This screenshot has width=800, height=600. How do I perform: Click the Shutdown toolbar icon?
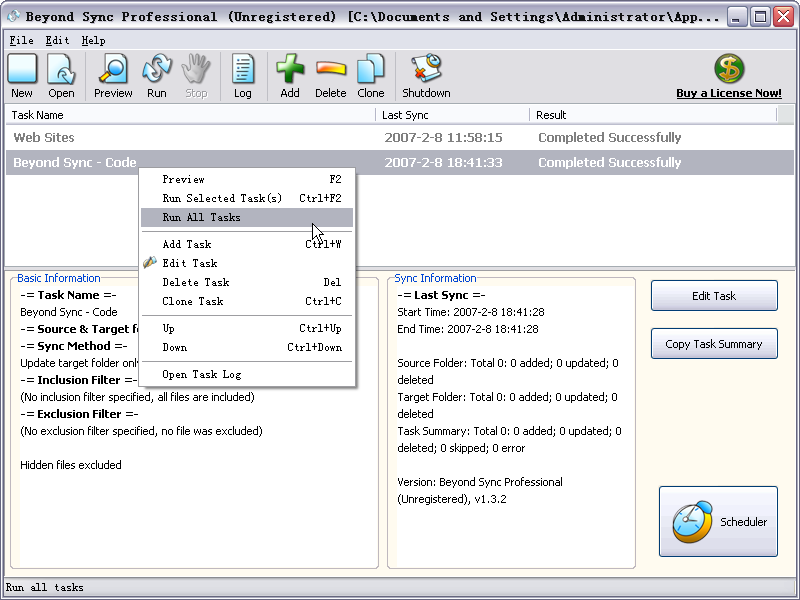point(426,69)
